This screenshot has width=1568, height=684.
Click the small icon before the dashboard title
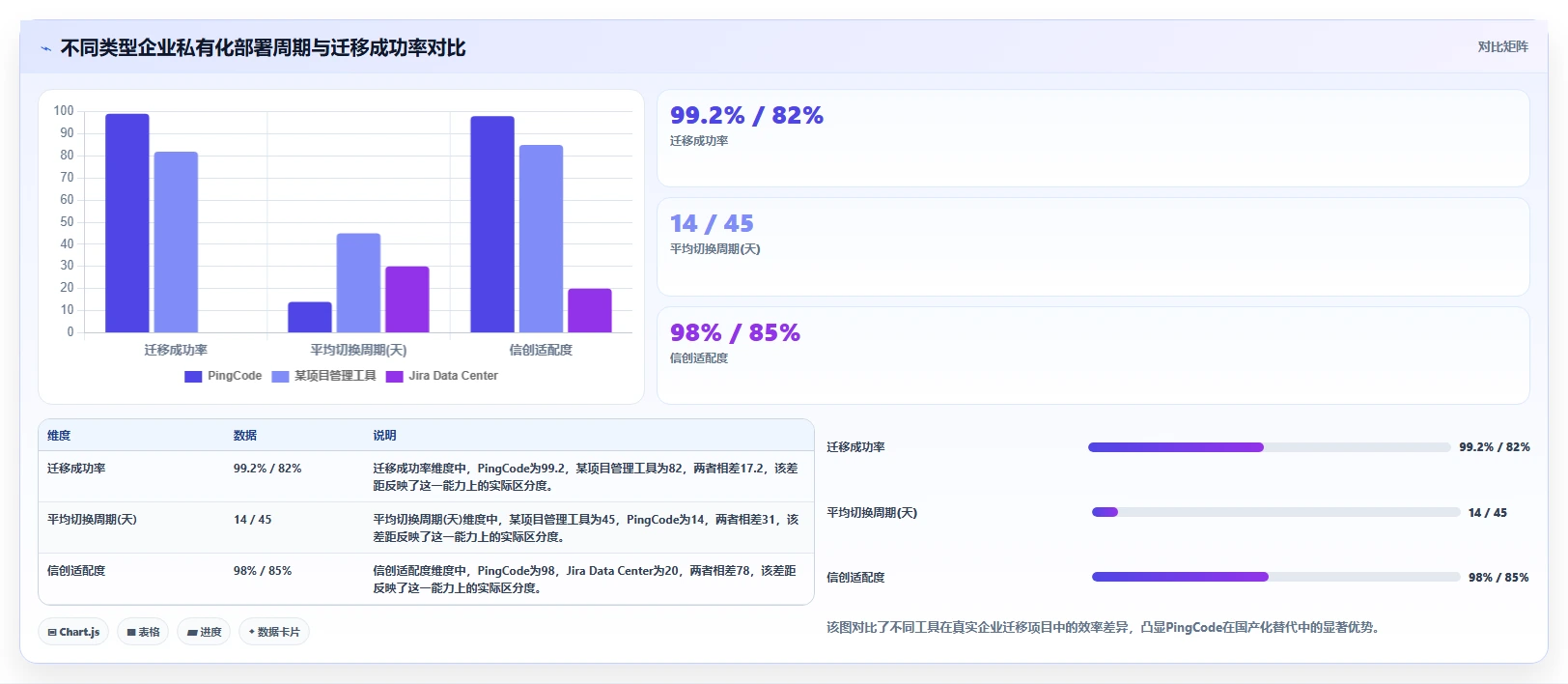[x=45, y=48]
